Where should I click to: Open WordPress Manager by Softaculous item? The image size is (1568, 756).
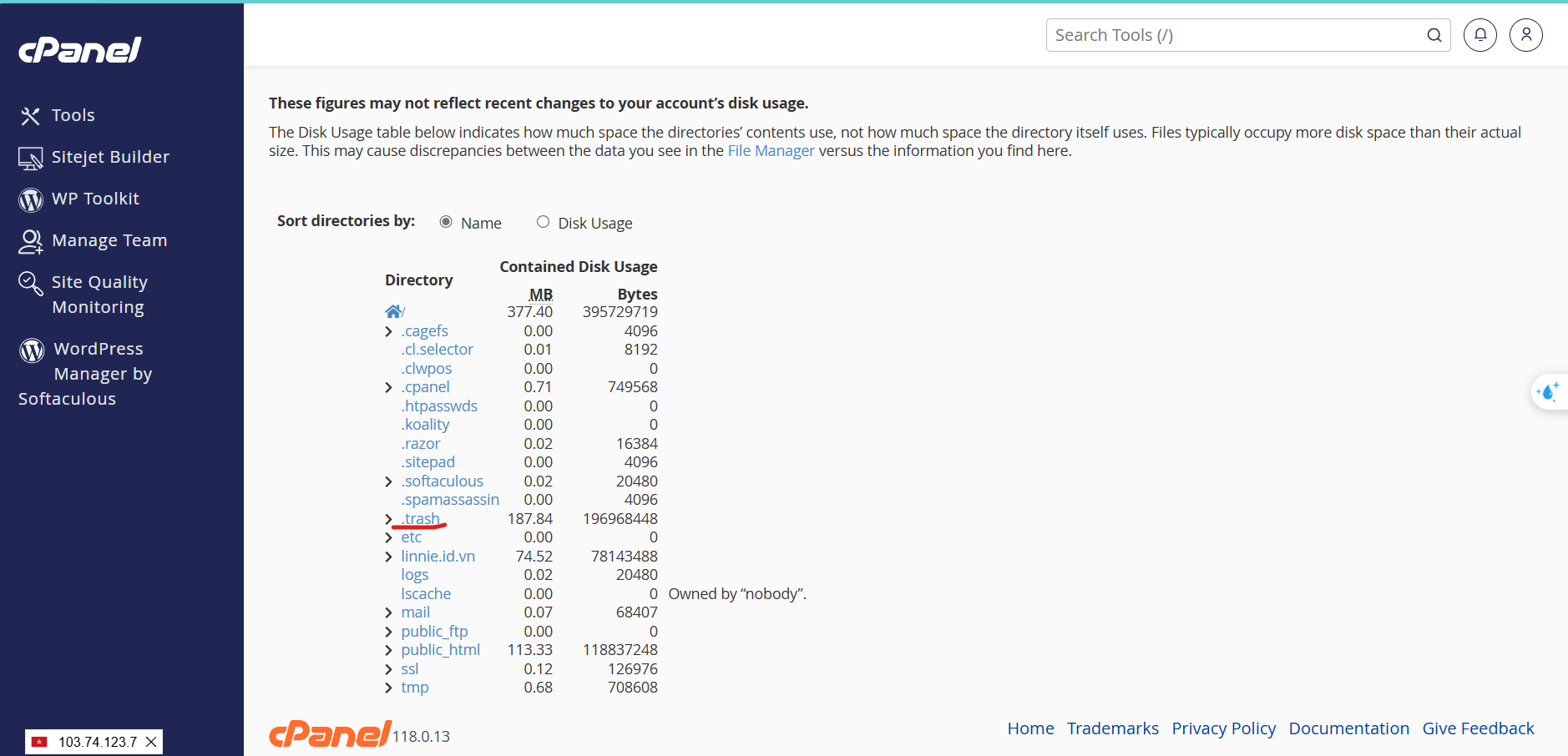click(85, 374)
